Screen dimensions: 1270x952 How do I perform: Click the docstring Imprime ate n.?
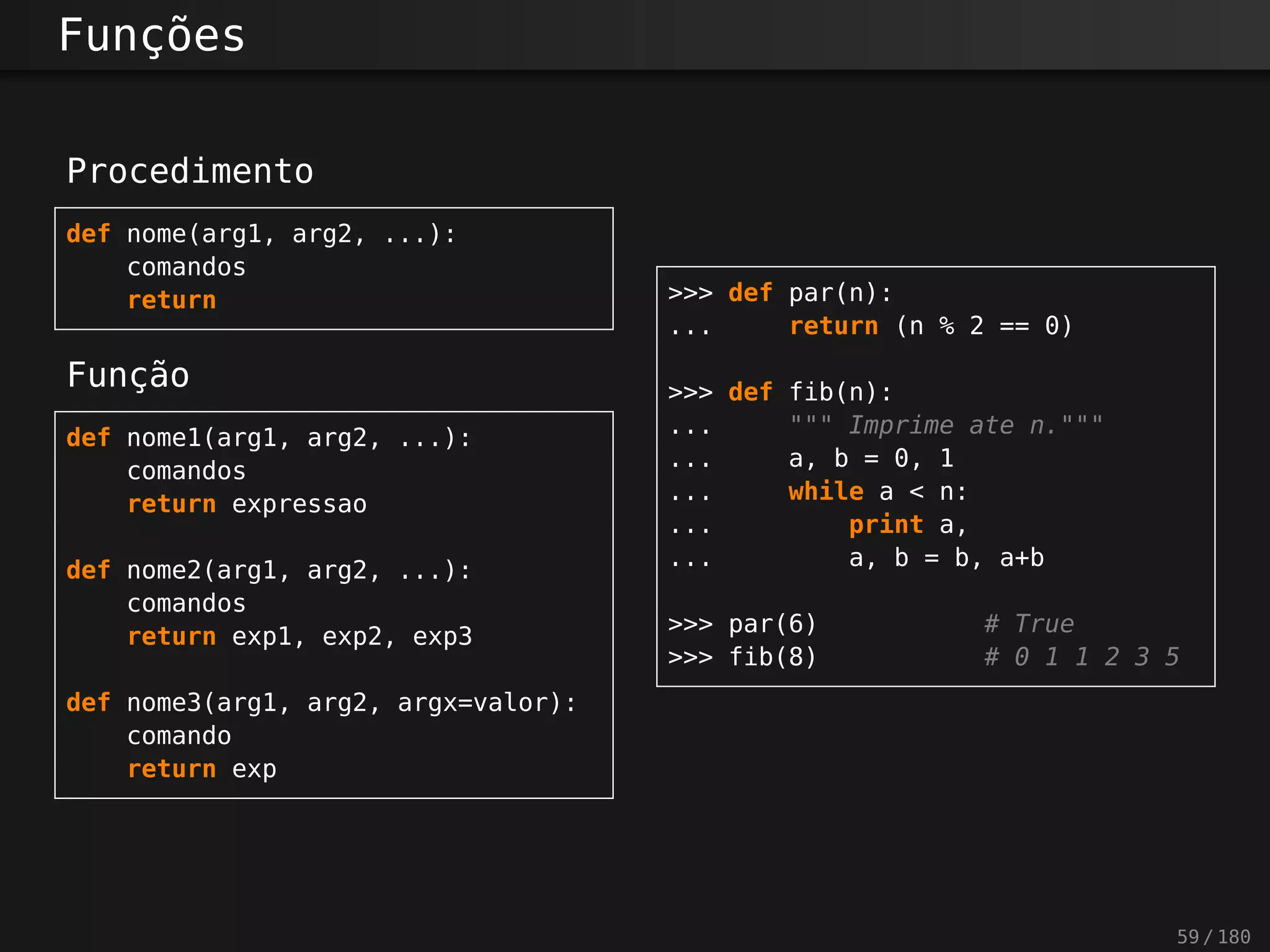(946, 425)
